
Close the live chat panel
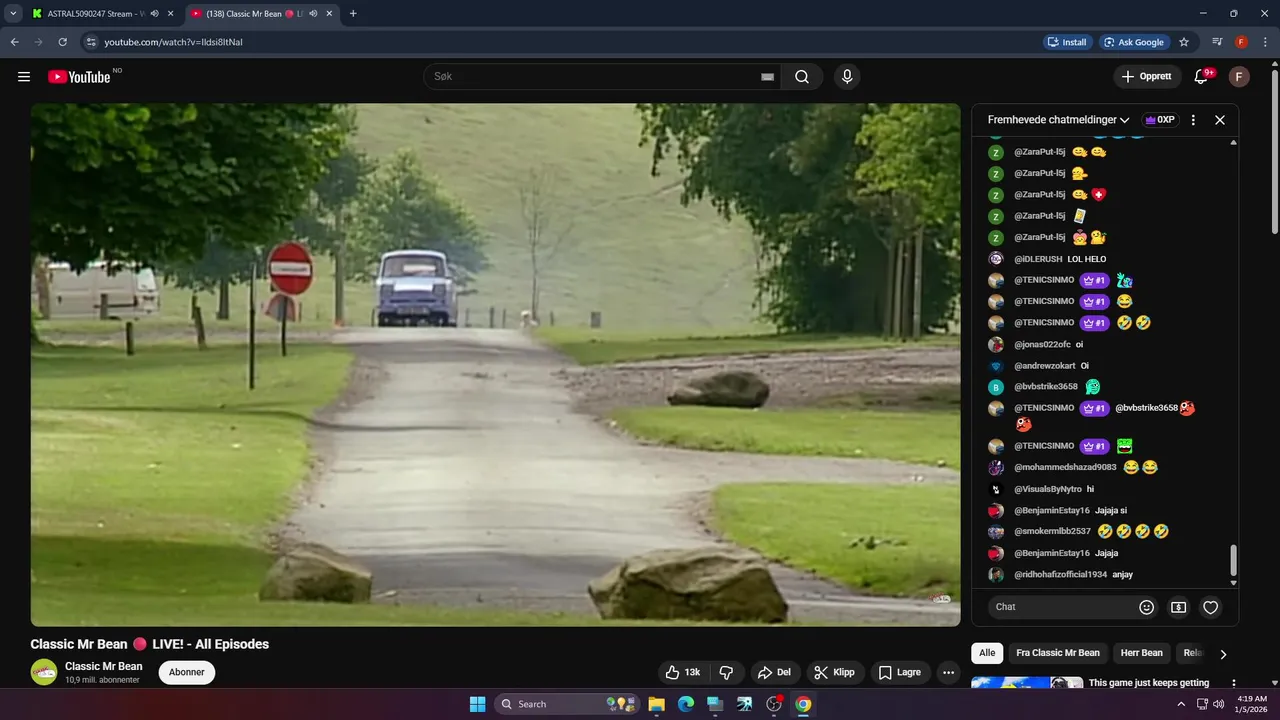pos(1220,120)
